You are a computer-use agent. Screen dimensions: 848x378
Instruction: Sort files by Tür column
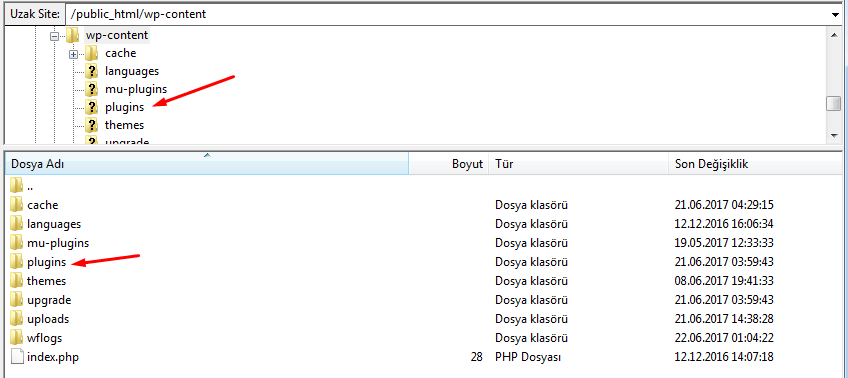click(579, 164)
